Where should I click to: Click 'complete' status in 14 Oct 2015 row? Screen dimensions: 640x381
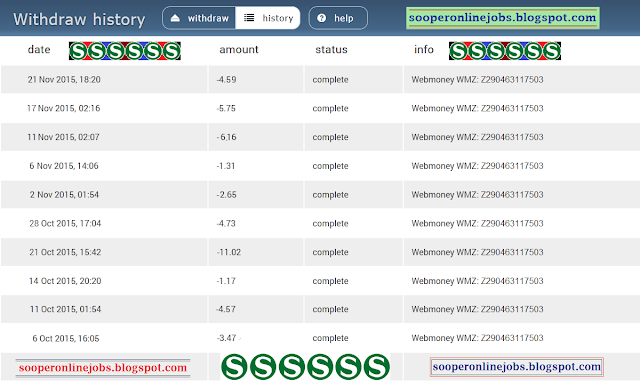(331, 281)
